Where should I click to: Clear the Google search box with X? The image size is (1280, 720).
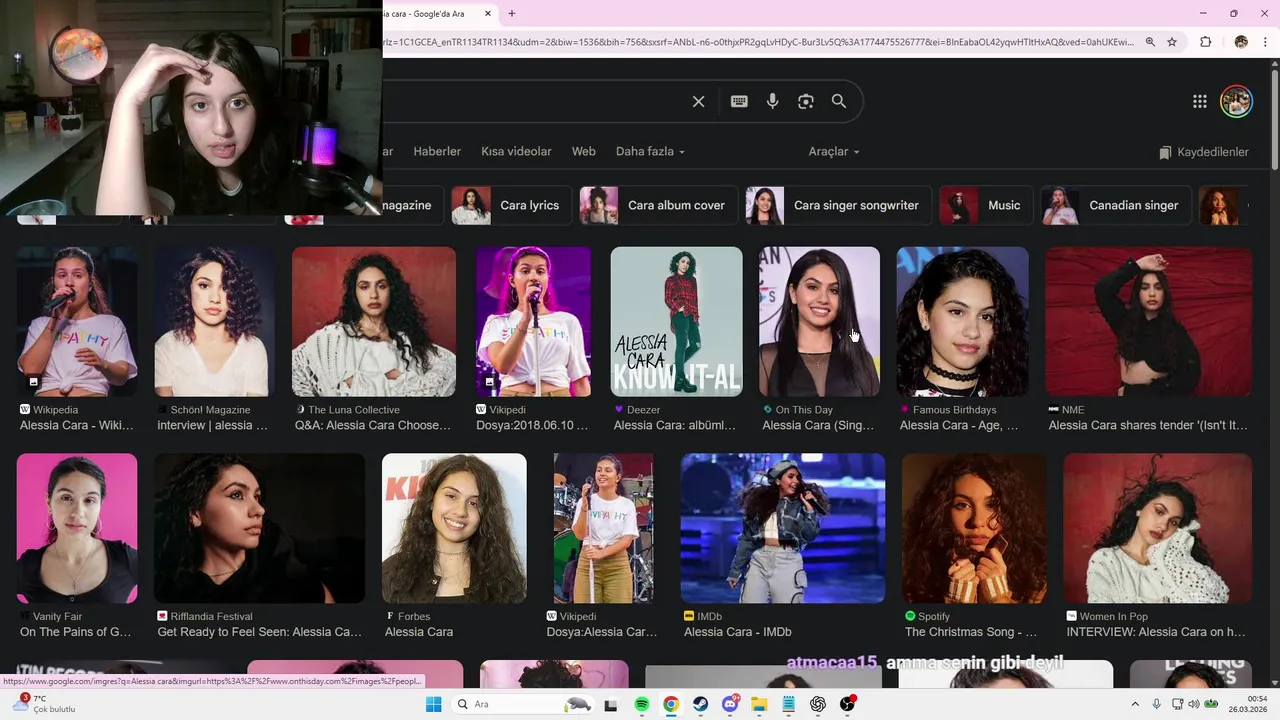[699, 101]
